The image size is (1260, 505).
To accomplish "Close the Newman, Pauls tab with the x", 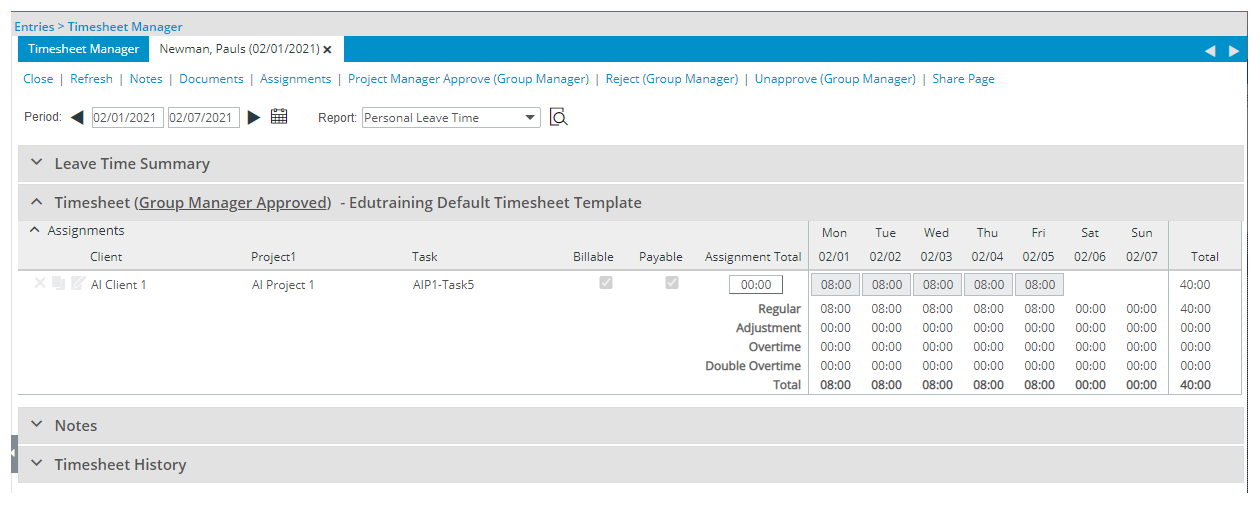I will click(327, 49).
